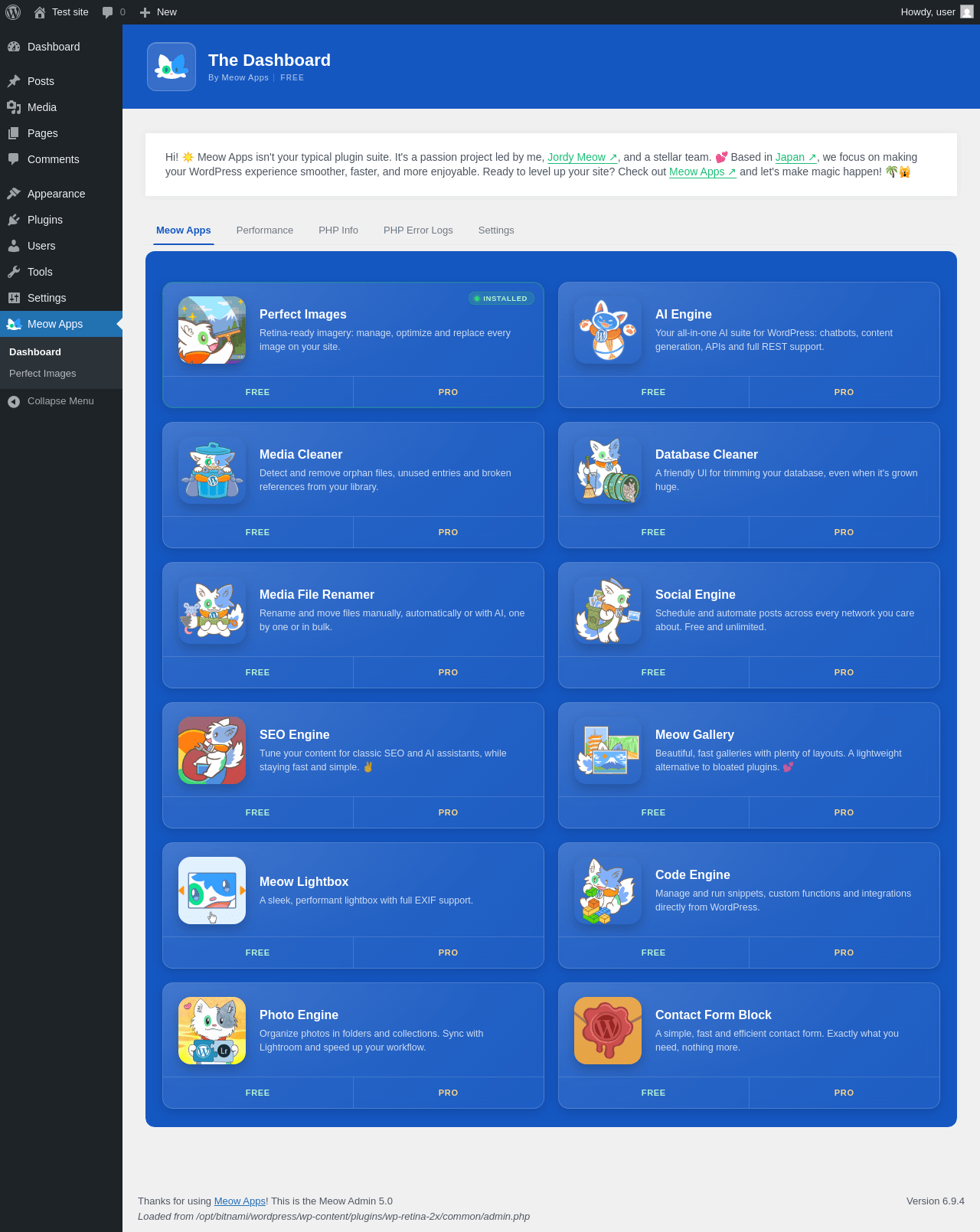The image size is (980, 1232).
Task: Follow the Japan link
Action: 796,157
